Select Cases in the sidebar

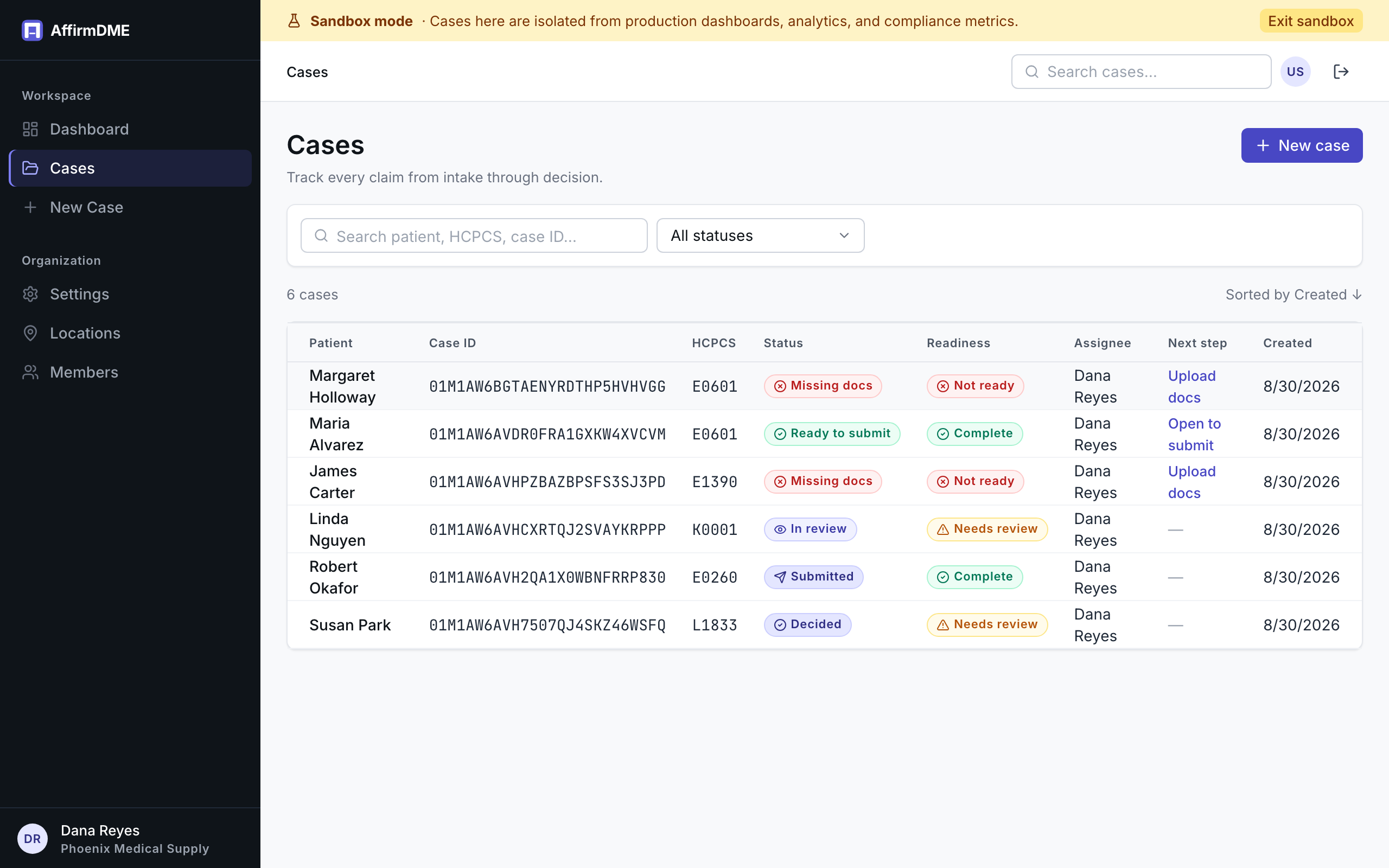(130, 168)
